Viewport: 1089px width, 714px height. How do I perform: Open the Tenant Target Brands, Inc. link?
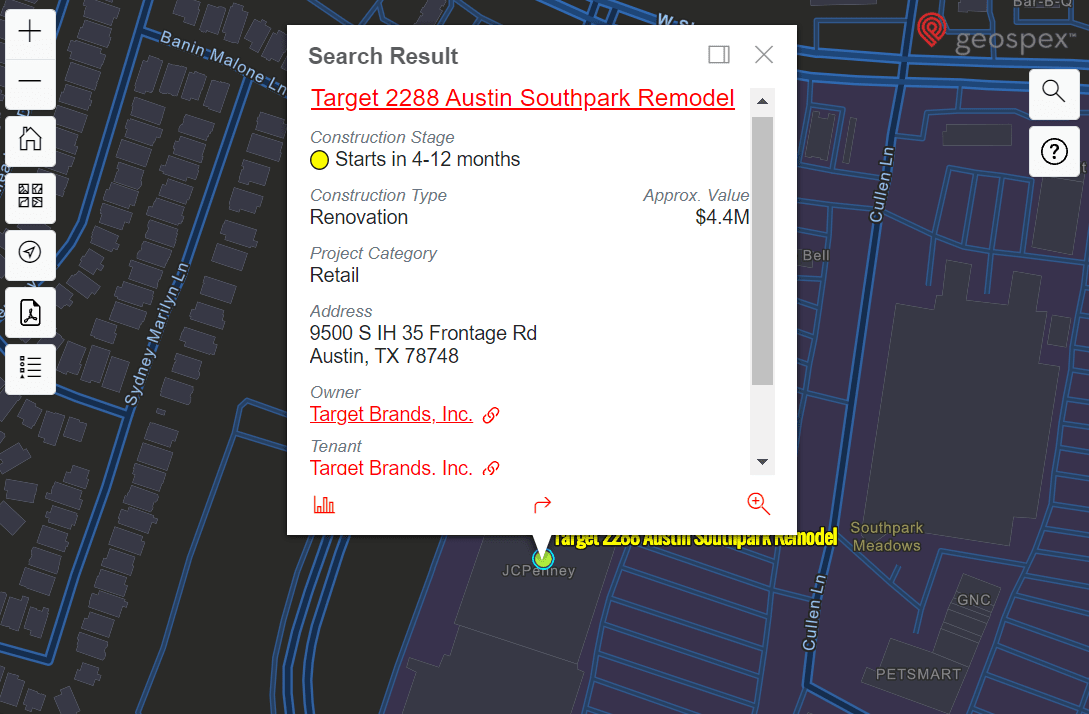click(x=391, y=467)
